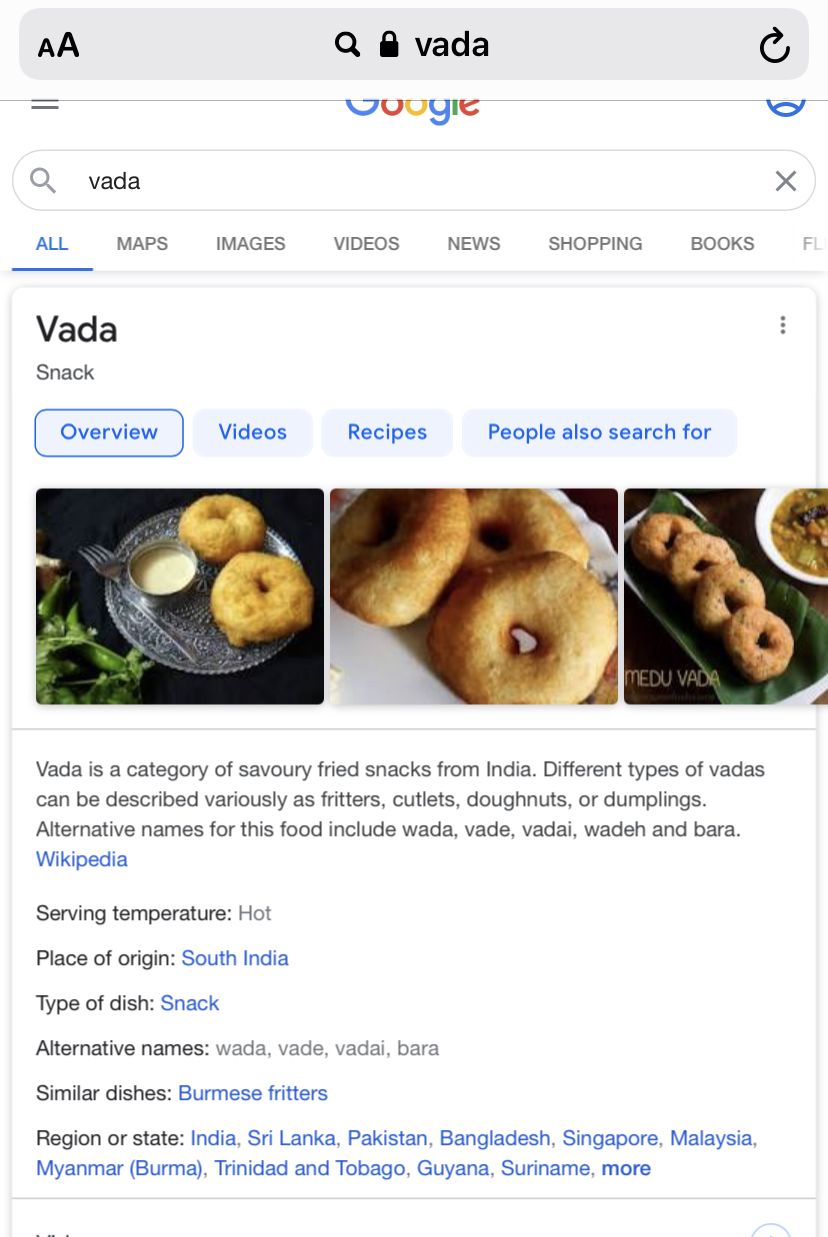Select the Recipes chip
Image resolution: width=828 pixels, height=1237 pixels.
[x=387, y=432]
